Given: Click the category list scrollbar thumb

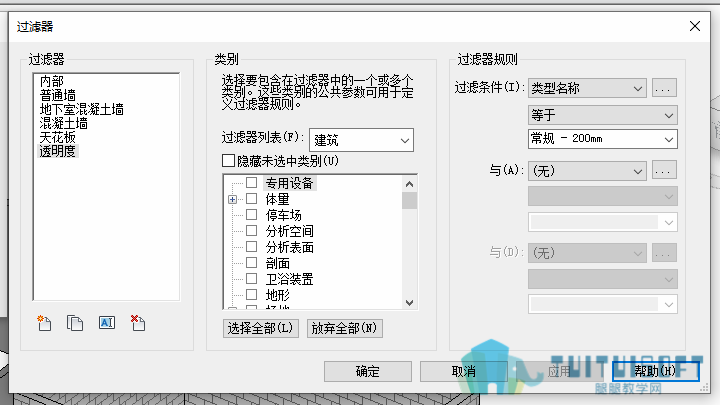Looking at the screenshot, I should (x=409, y=201).
